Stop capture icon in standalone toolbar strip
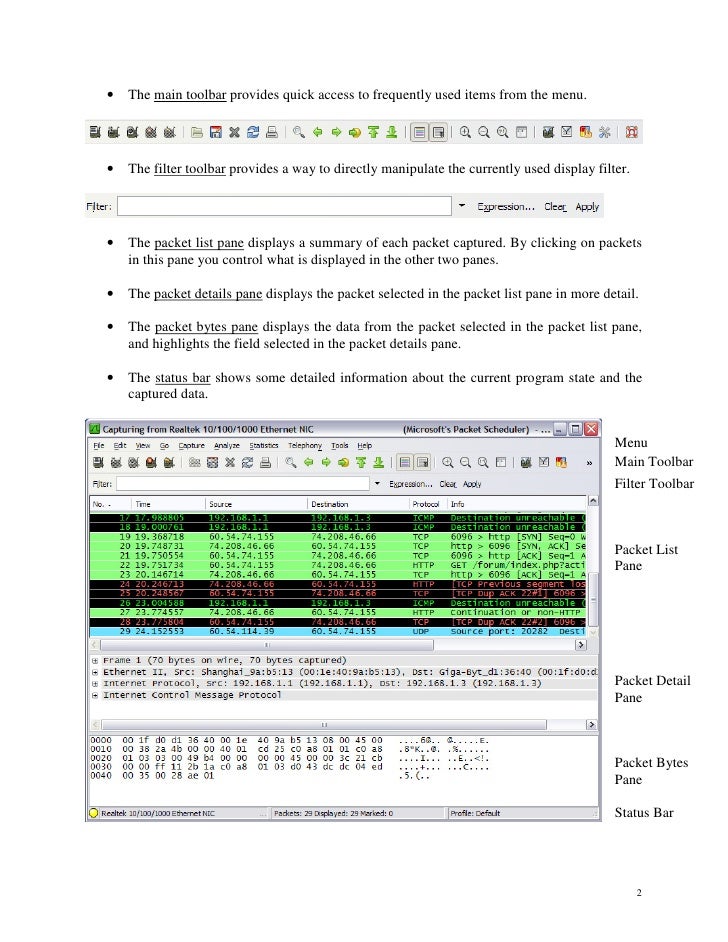The image size is (728, 942). 151,132
